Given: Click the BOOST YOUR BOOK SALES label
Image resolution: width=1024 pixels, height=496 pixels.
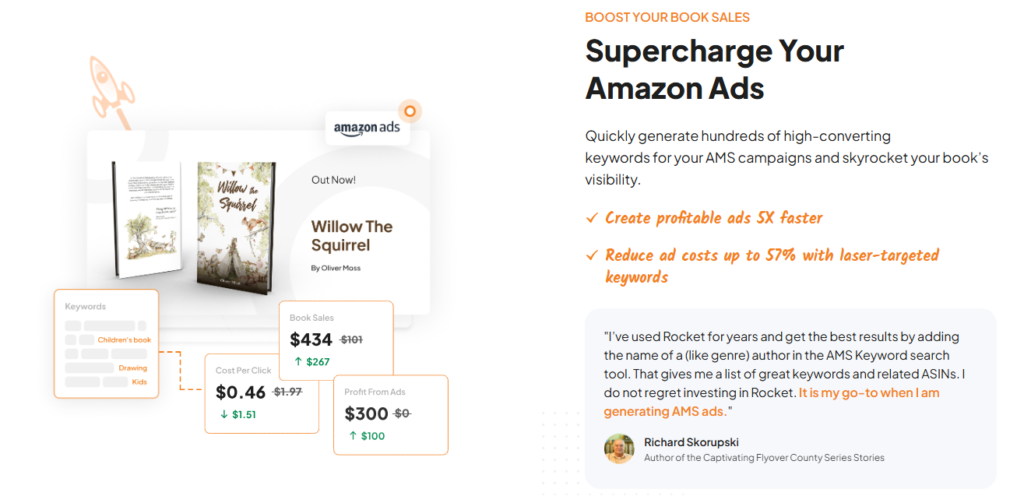Looking at the screenshot, I should [x=667, y=17].
